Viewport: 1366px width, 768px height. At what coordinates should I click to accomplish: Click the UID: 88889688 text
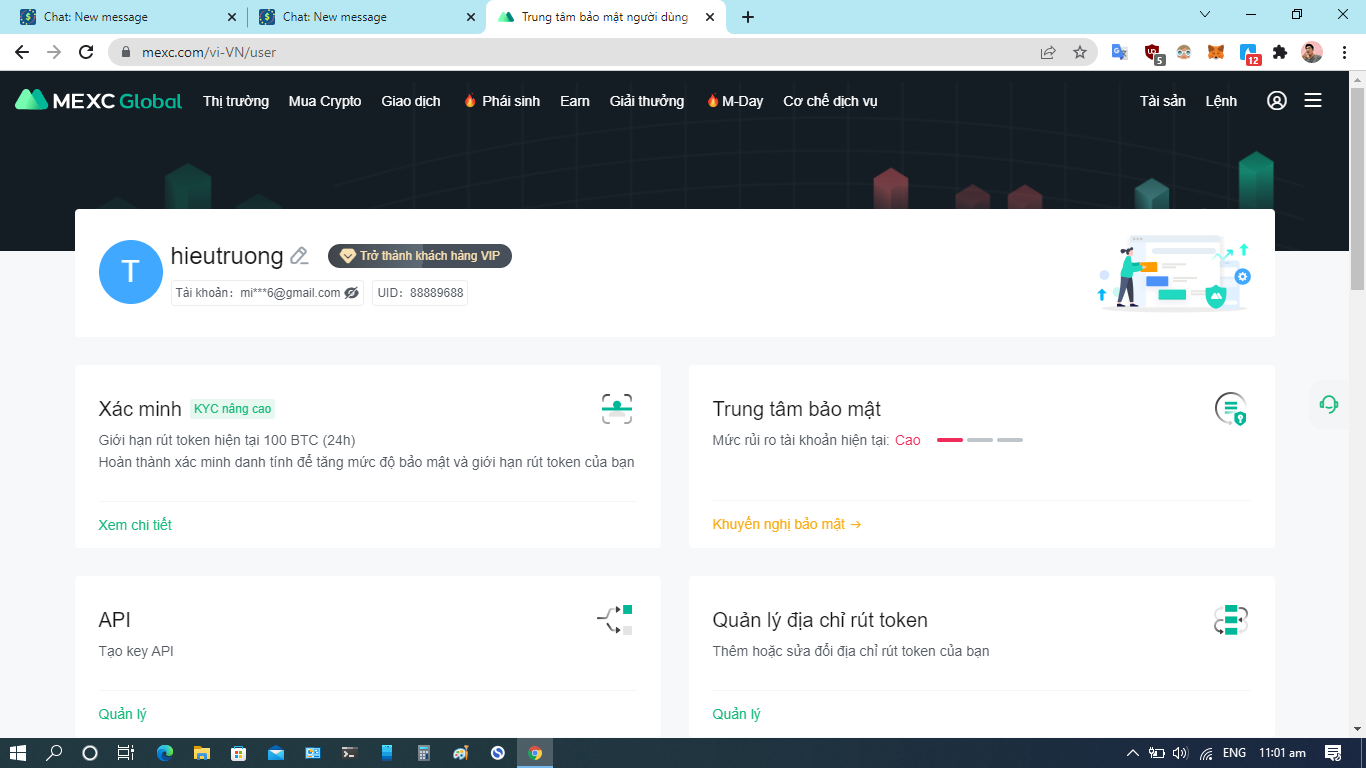(420, 293)
